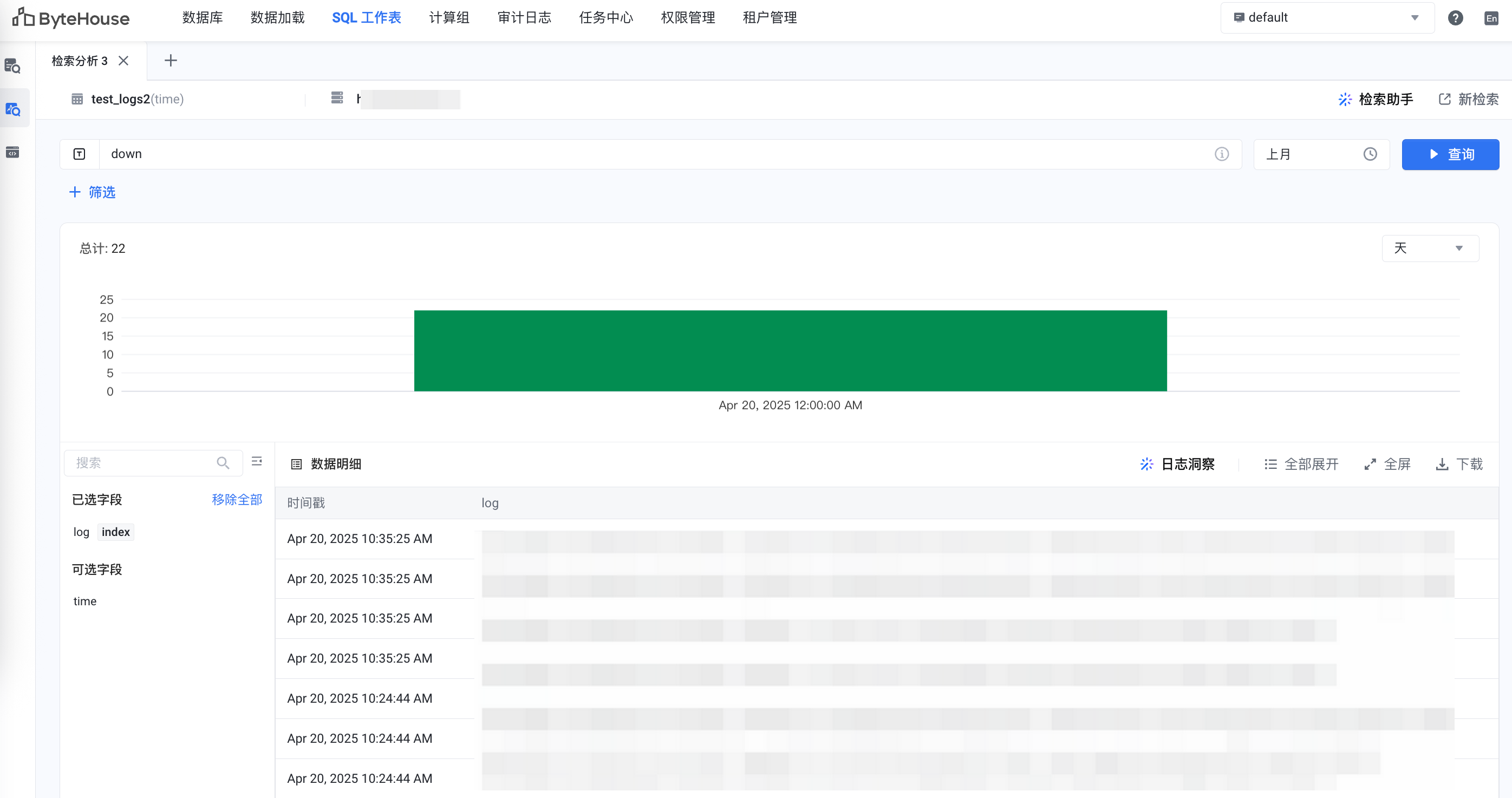Go to the 计算组 menu
Viewport: 1512px width, 798px height.
pos(449,18)
